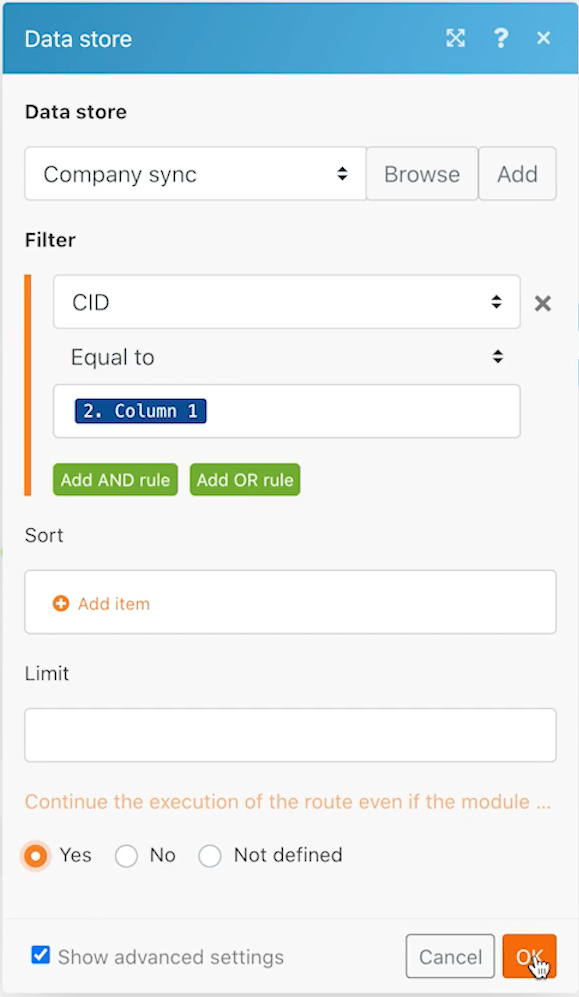Uncheck Show advanced settings checkbox
The height and width of the screenshot is (997, 579).
click(41, 954)
